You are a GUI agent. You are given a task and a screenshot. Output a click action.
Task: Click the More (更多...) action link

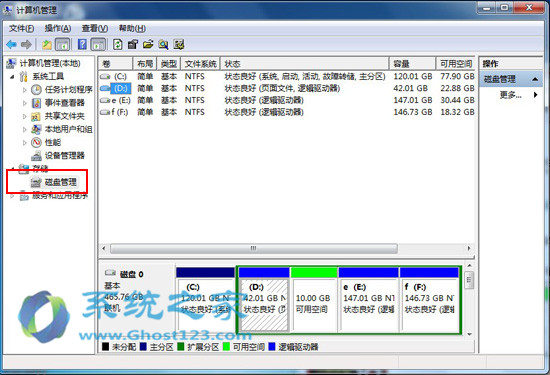point(510,95)
